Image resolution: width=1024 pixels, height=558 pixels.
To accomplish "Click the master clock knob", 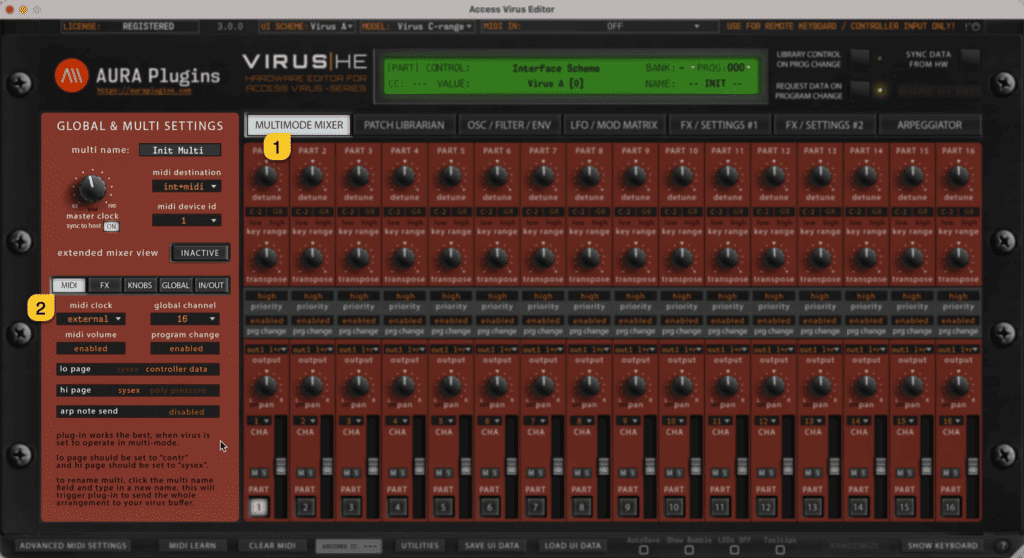I will (x=91, y=188).
